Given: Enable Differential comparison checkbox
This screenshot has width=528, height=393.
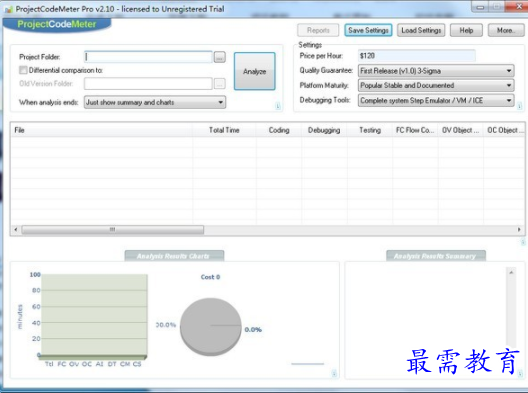Looking at the screenshot, I should click(x=23, y=70).
